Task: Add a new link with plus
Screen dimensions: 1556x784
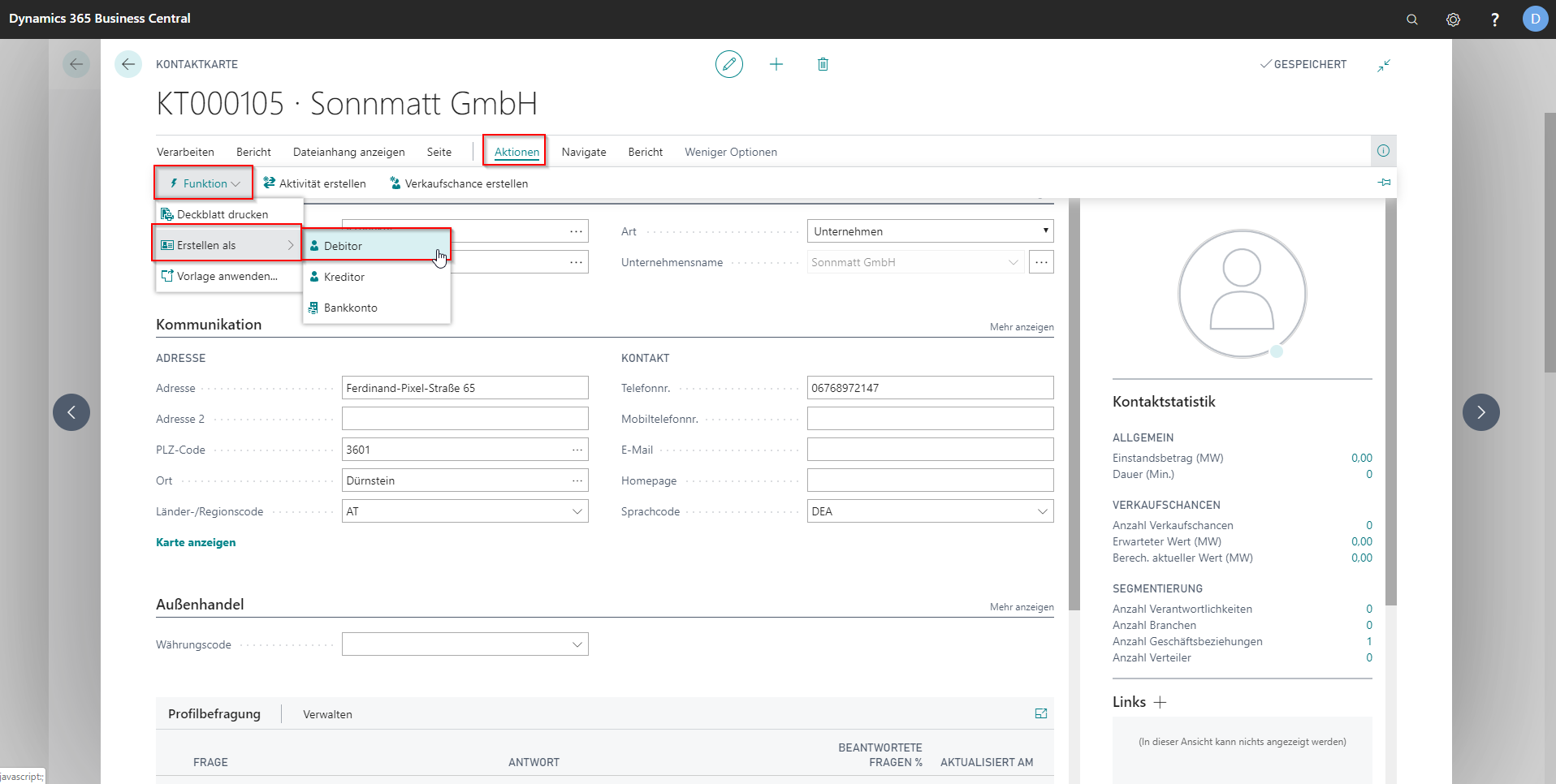Action: [1160, 702]
